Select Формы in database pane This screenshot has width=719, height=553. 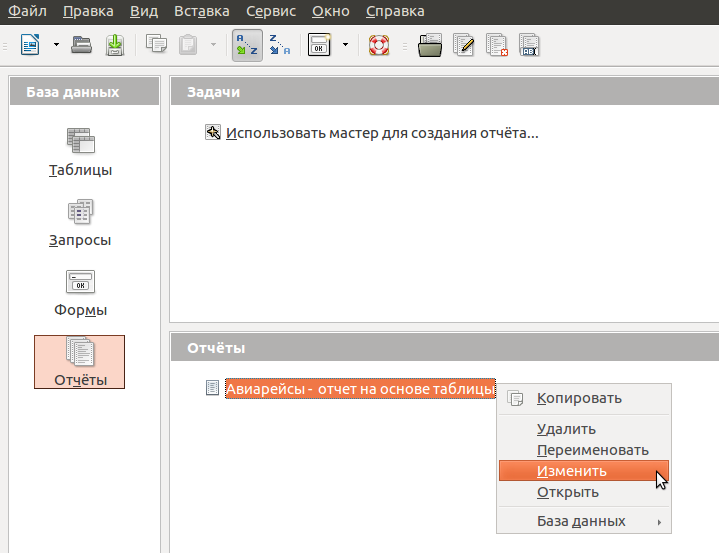81,293
